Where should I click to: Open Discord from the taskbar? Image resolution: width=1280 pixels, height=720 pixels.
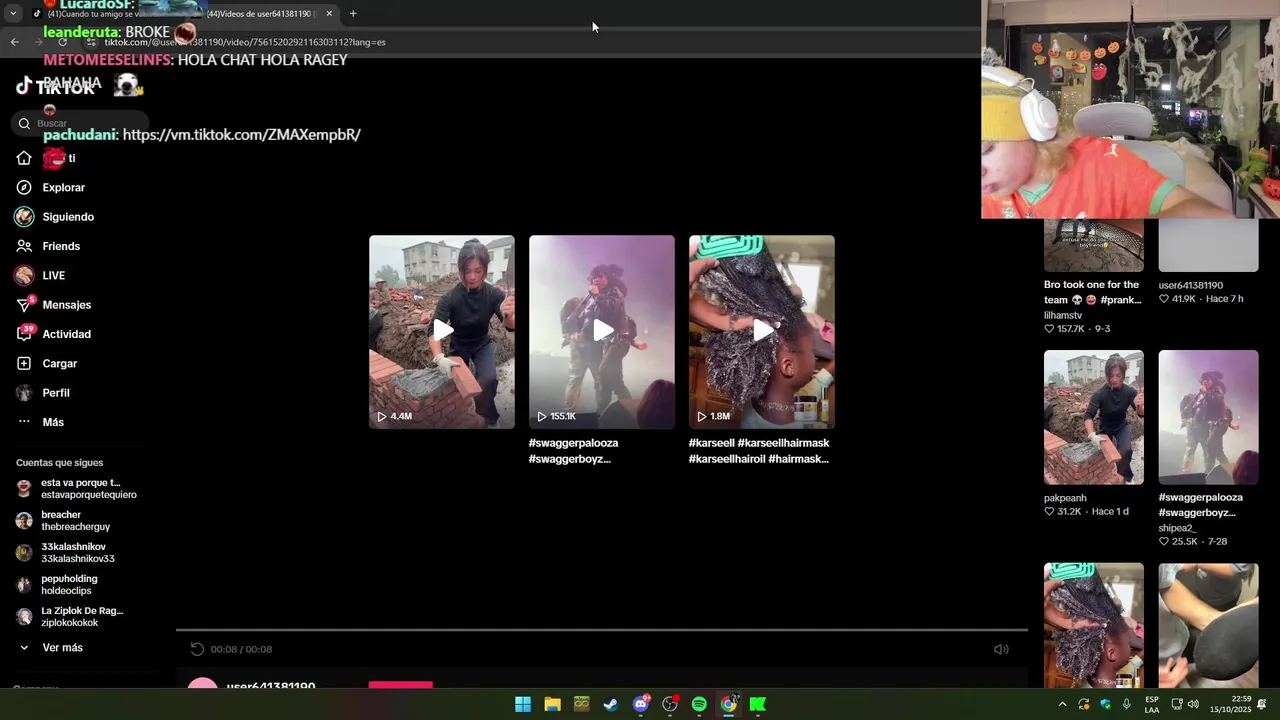coord(641,704)
